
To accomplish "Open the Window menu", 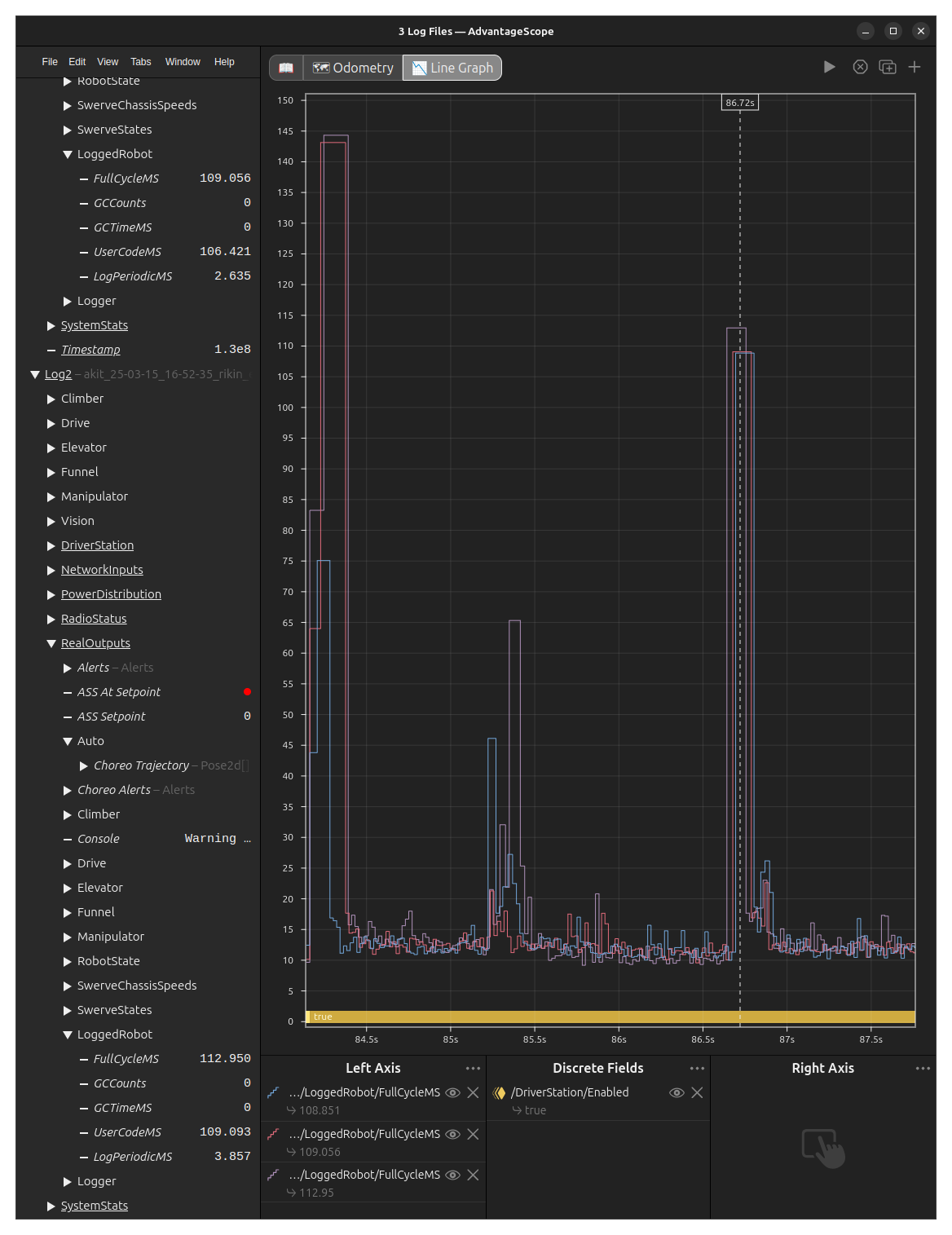I will pyautogui.click(x=183, y=62).
